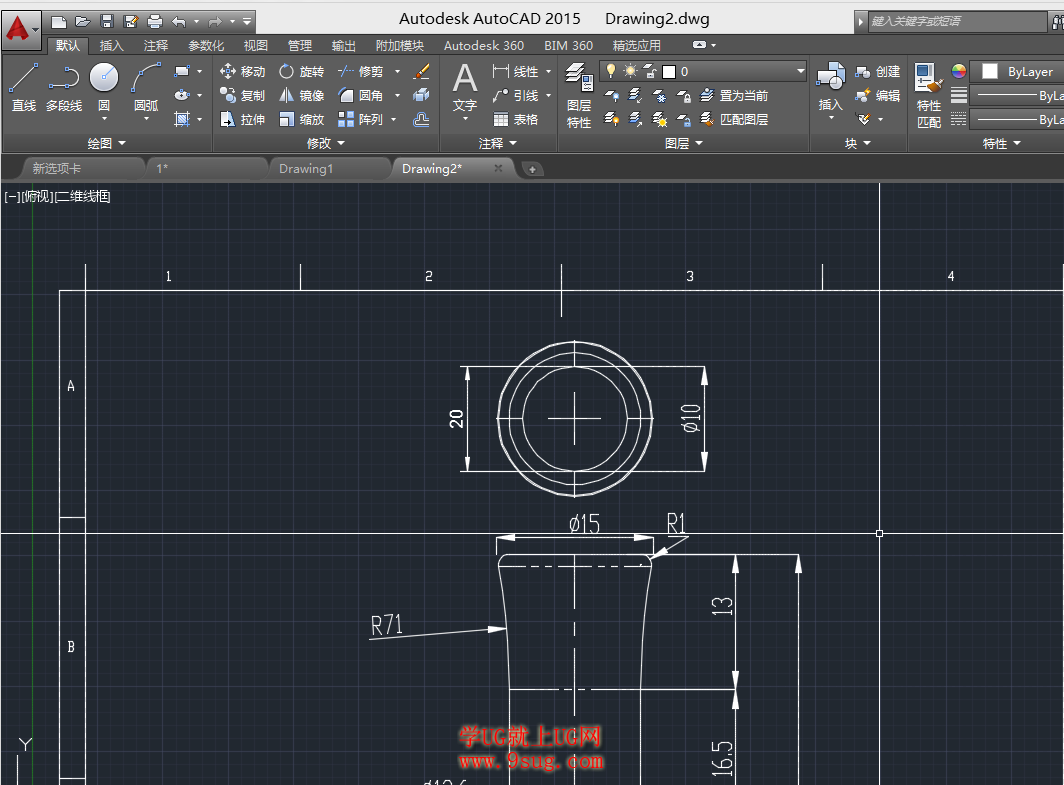Close the Drawing2 file tab

[498, 168]
